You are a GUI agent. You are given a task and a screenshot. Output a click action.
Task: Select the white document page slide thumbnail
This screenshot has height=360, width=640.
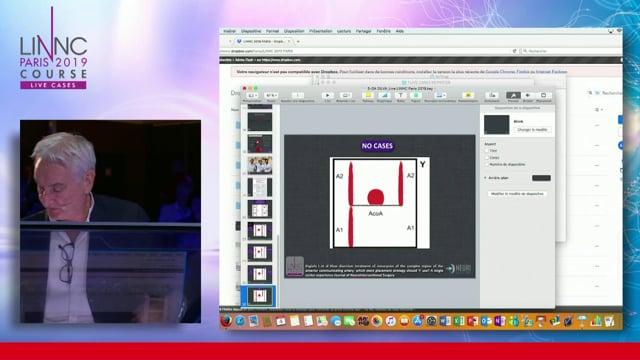coord(260,187)
